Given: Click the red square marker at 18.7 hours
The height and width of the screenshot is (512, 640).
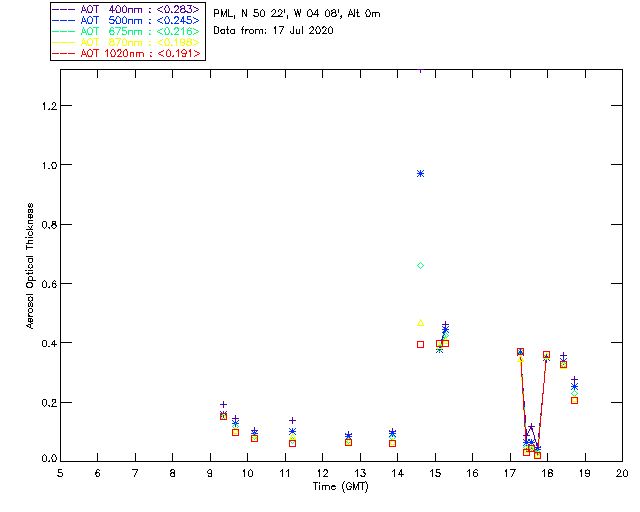Looking at the screenshot, I should pos(574,401).
